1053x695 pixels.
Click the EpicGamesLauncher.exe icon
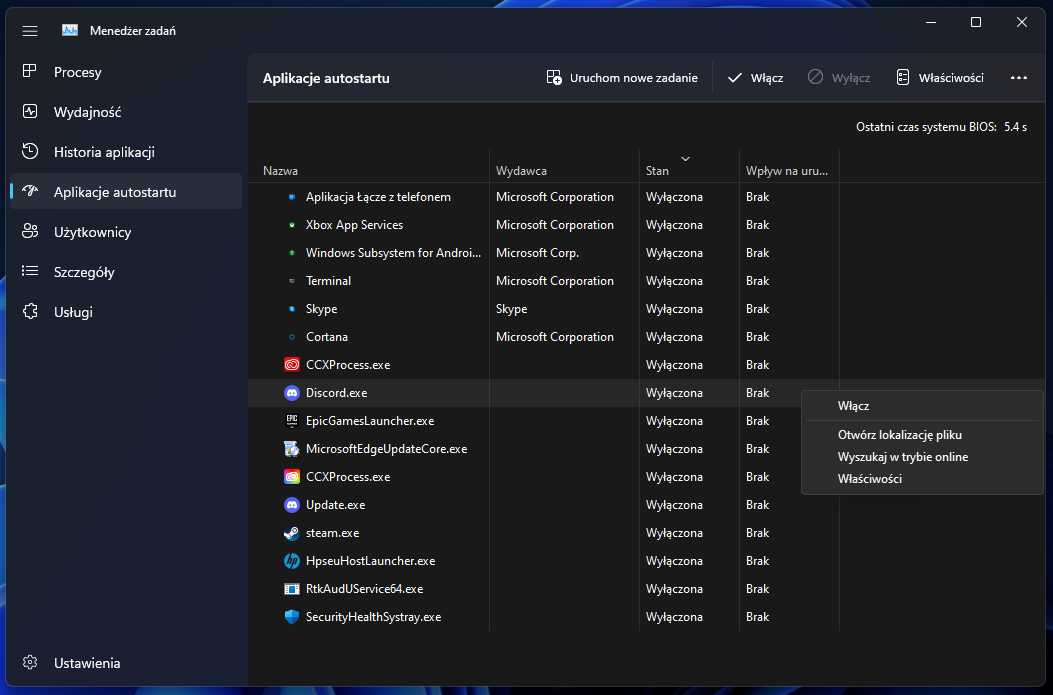tap(291, 421)
